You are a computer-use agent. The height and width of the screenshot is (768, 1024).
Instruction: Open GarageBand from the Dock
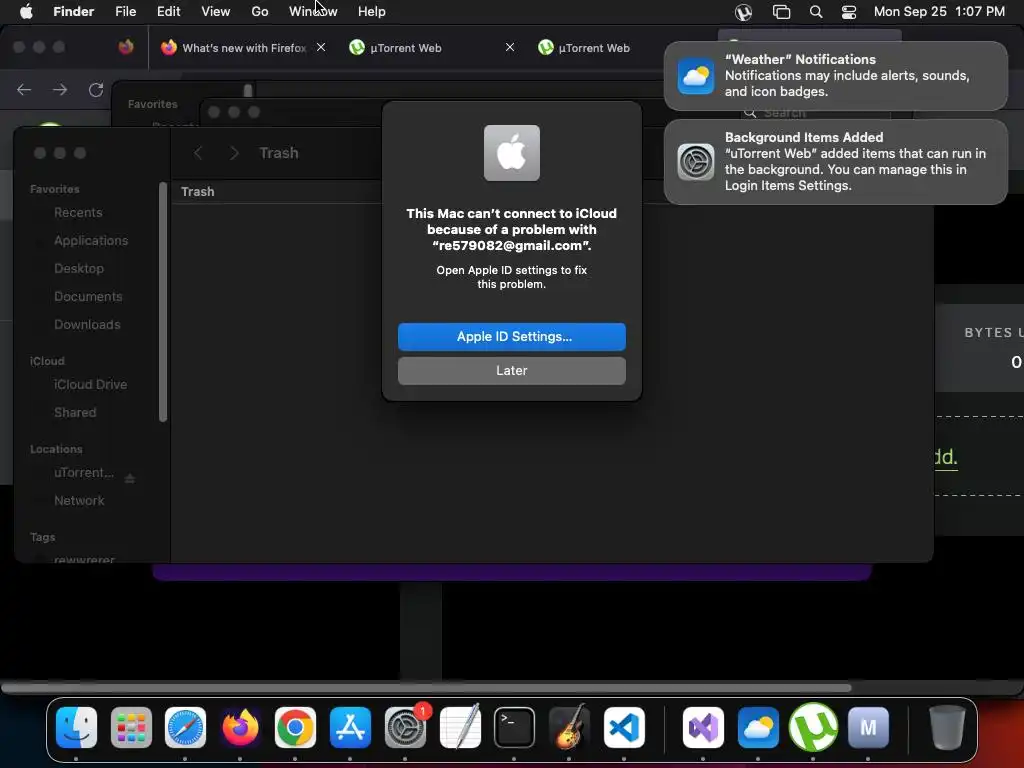tap(569, 727)
